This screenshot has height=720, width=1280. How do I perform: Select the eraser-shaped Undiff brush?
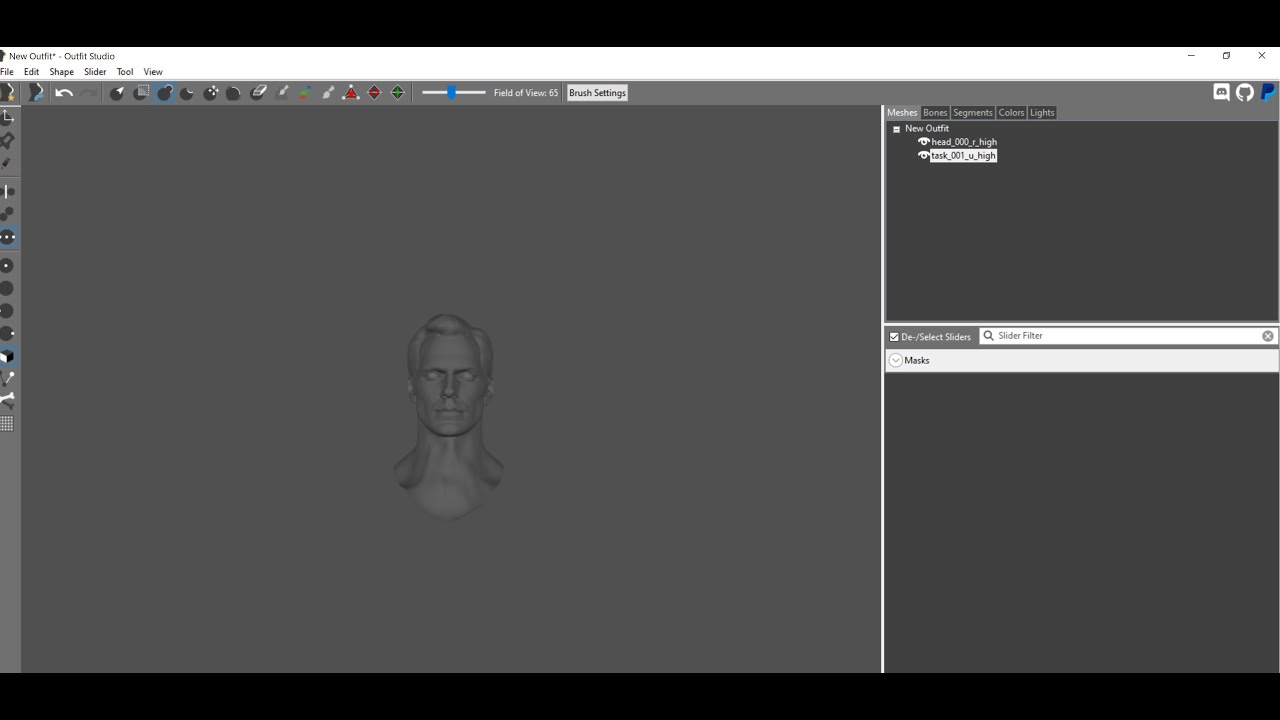tap(258, 93)
